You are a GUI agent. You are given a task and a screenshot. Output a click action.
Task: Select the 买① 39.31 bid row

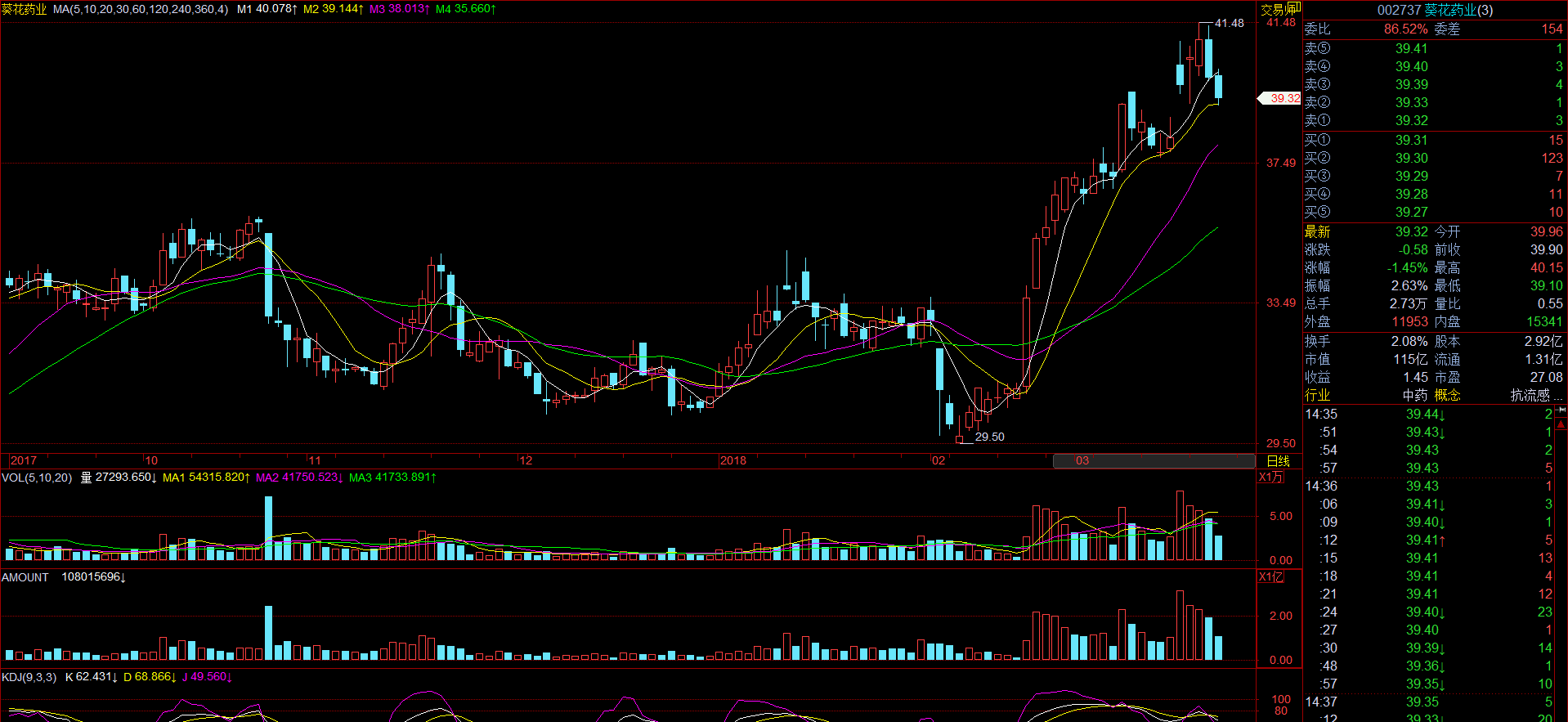point(1434,140)
